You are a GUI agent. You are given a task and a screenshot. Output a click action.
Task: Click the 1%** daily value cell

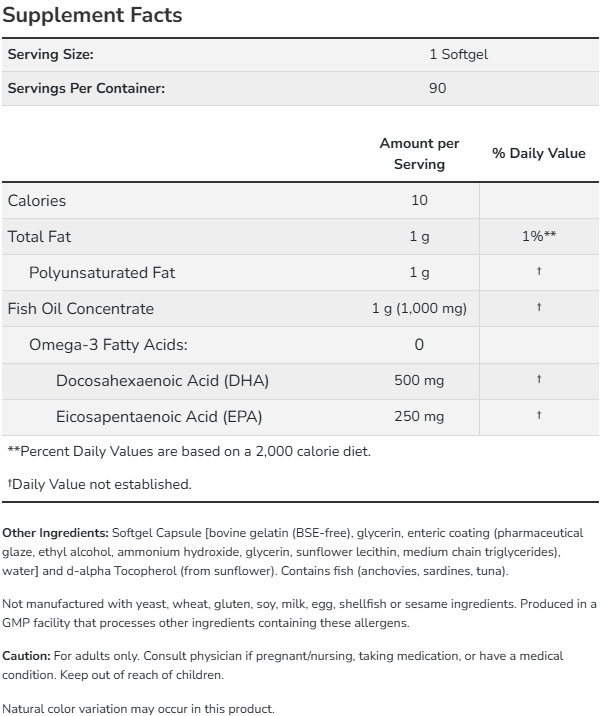coord(538,237)
